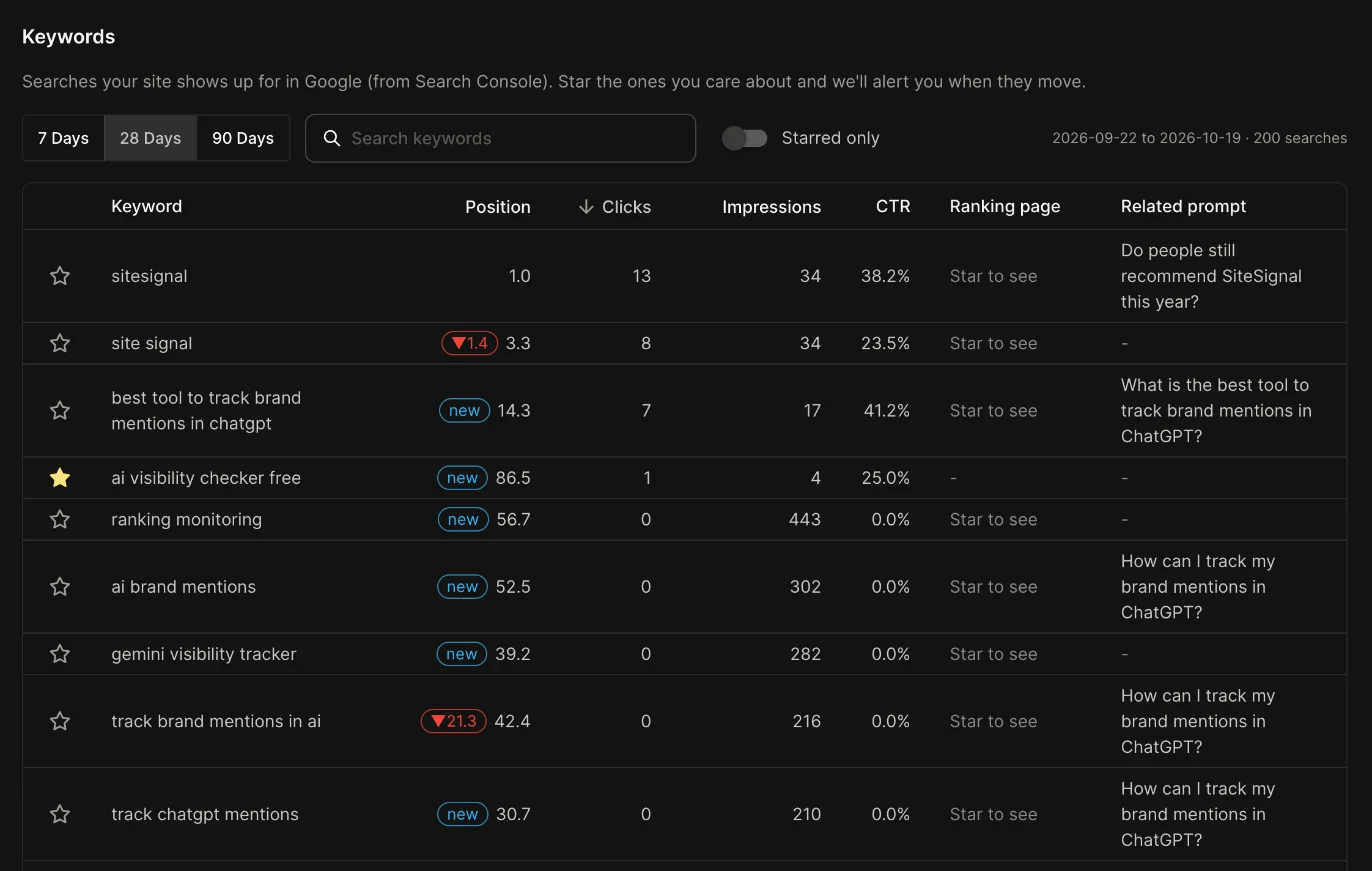Image resolution: width=1372 pixels, height=871 pixels.
Task: Click the 86.5 position value
Action: coord(513,478)
